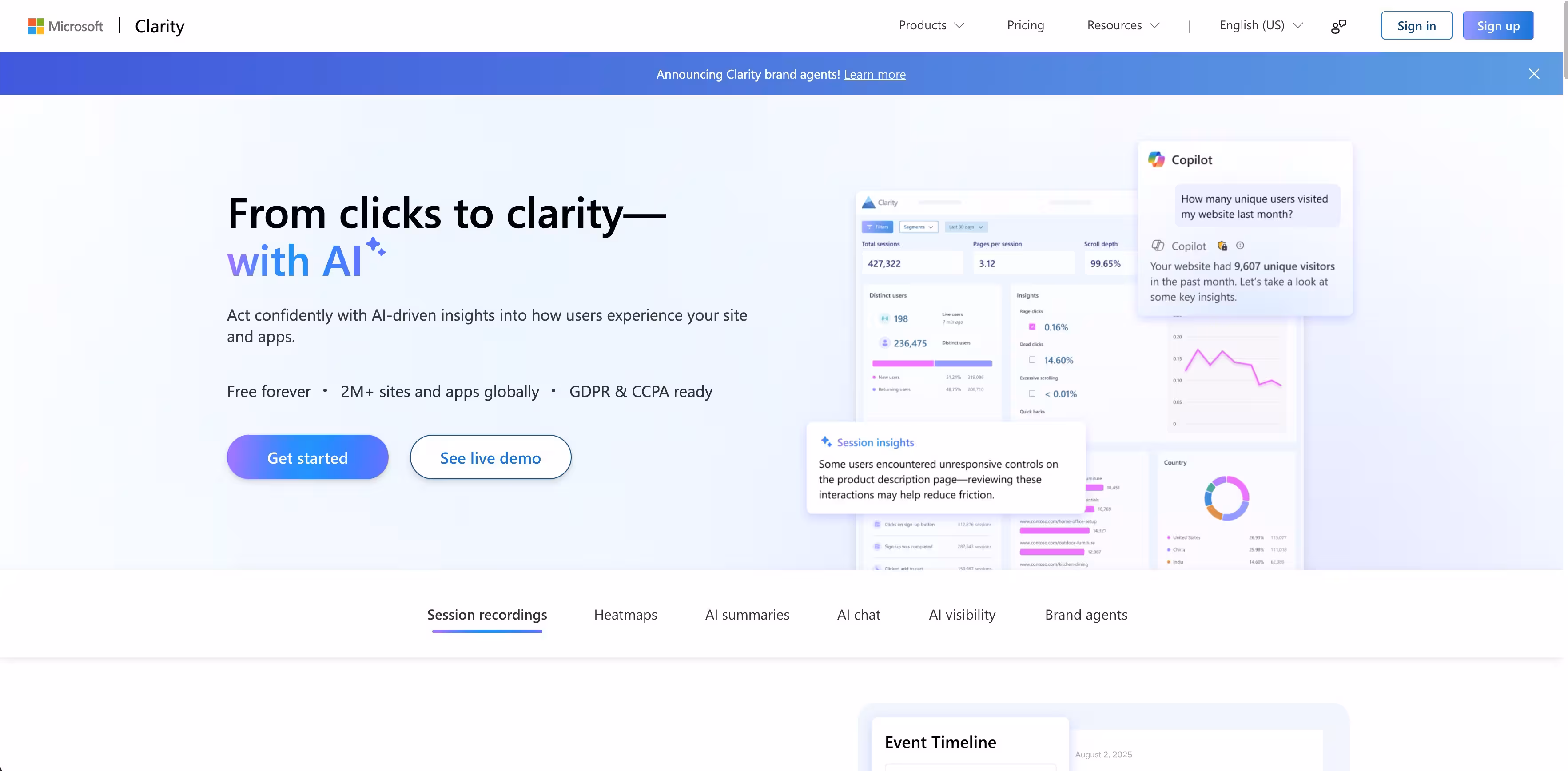The width and height of the screenshot is (1568, 771).
Task: Click the Total sessions value 427,322
Action: 884,263
